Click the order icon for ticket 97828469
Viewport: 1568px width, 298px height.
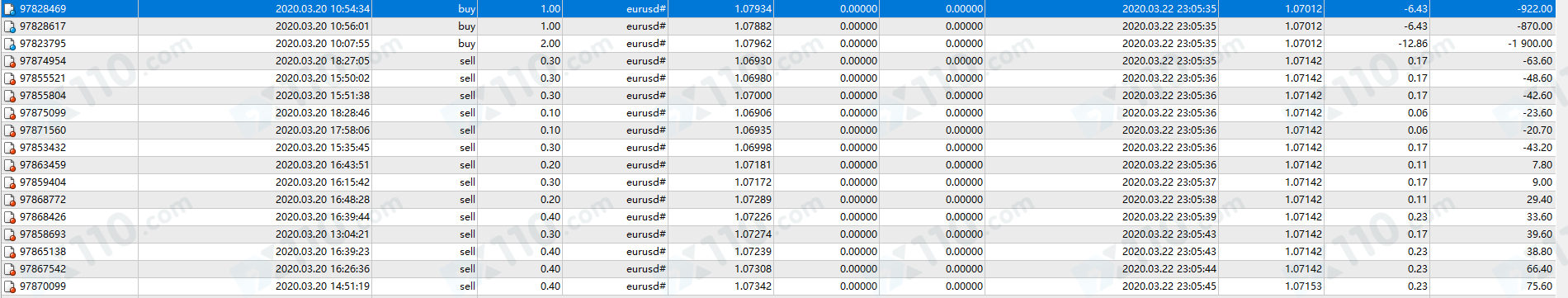point(10,9)
